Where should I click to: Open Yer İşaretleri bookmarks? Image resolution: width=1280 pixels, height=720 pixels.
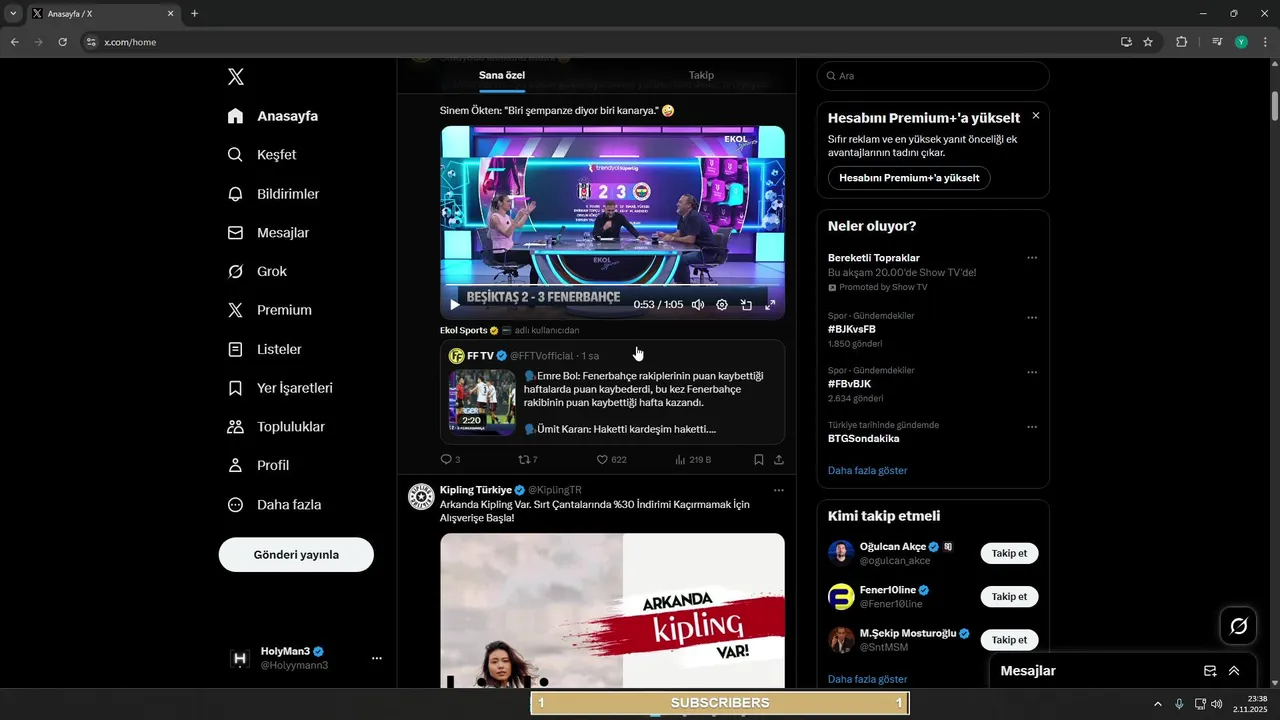[x=280, y=388]
